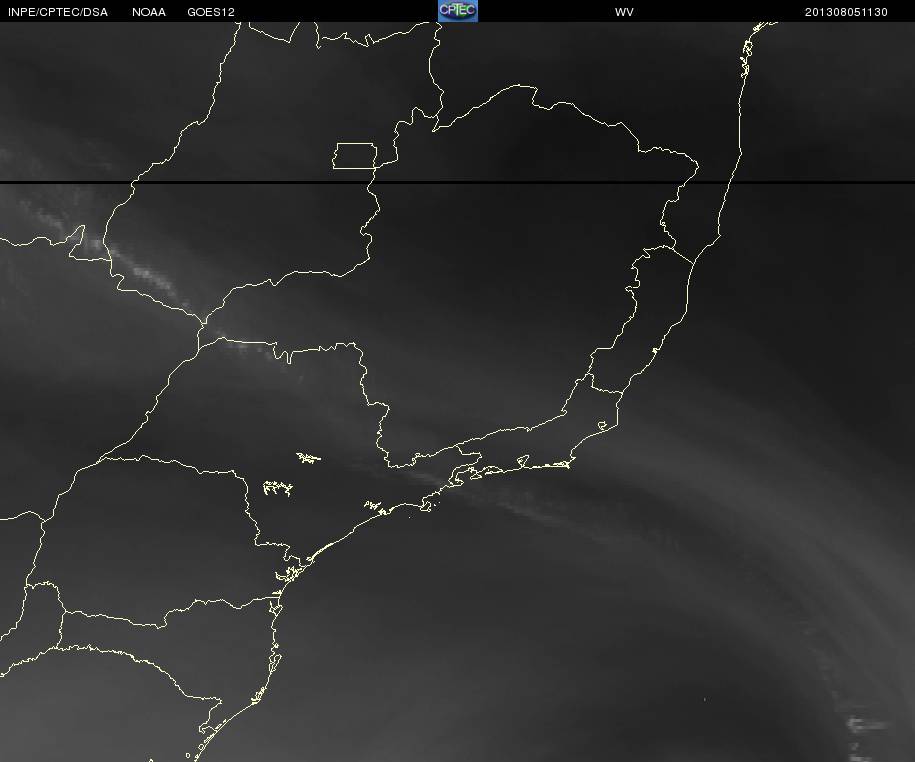This screenshot has height=762, width=915.
Task: Select the GOES12 satellite label
Action: [211, 12]
